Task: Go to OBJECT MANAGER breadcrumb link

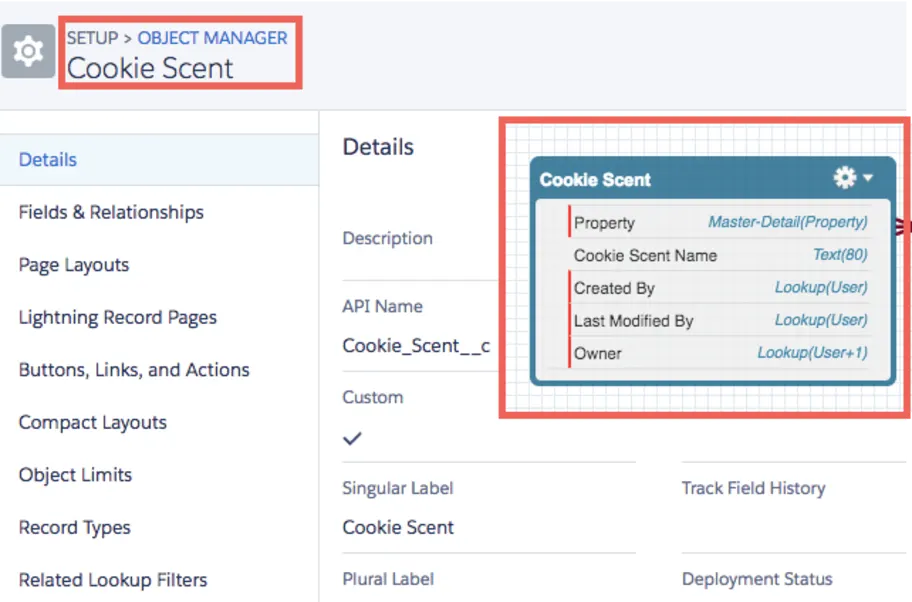Action: pyautogui.click(x=212, y=38)
